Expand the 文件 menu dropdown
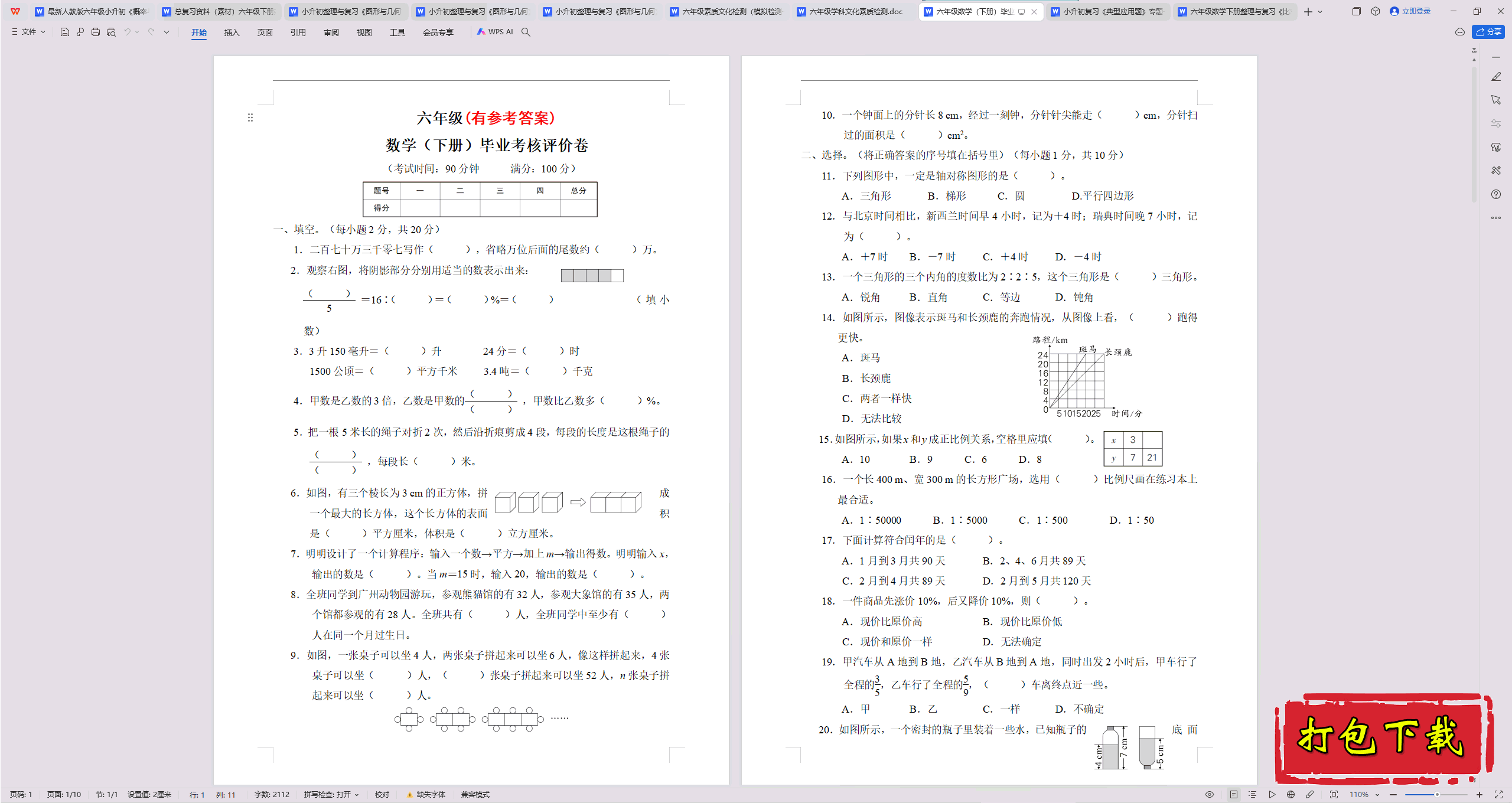The width and height of the screenshot is (1512, 803). (x=28, y=32)
